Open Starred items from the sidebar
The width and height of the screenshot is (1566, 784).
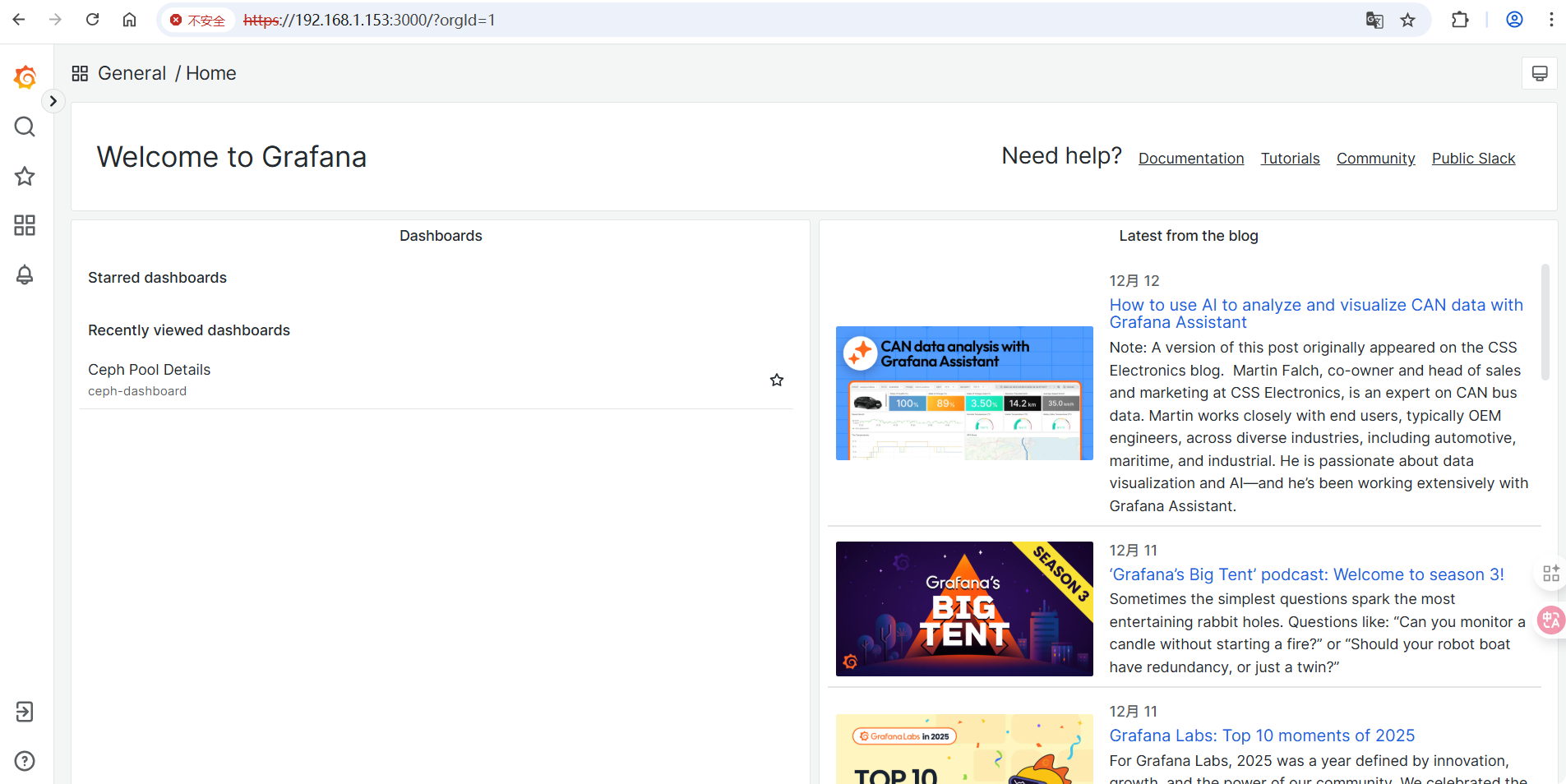click(x=25, y=176)
